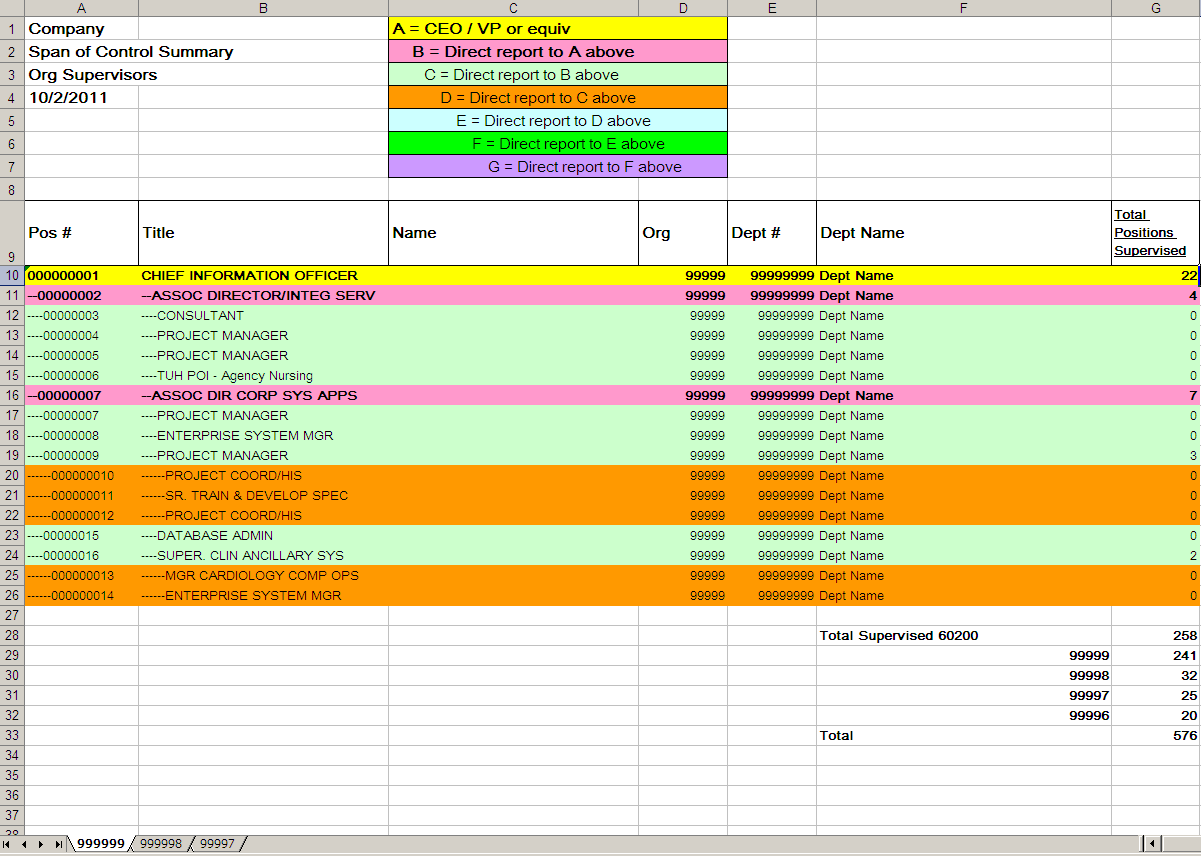Click the column G header
Screen dimensions: 1201x856
click(x=1154, y=8)
